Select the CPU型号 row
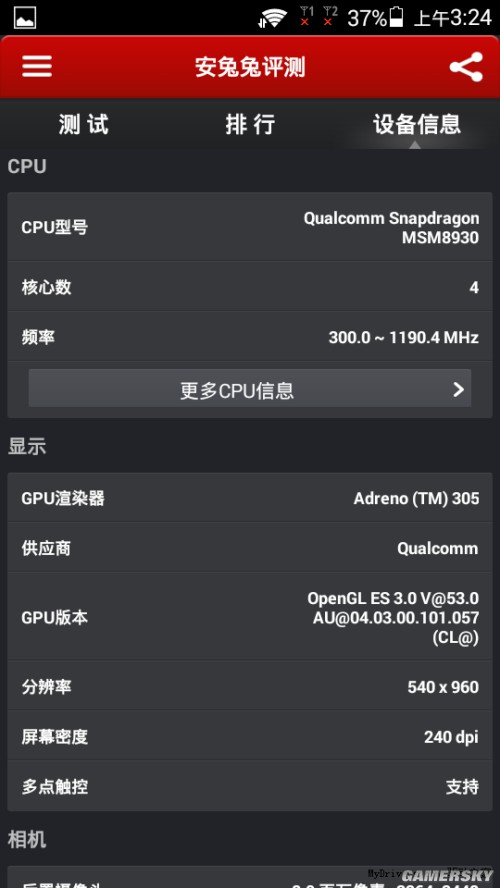This screenshot has width=500, height=888. 250,227
